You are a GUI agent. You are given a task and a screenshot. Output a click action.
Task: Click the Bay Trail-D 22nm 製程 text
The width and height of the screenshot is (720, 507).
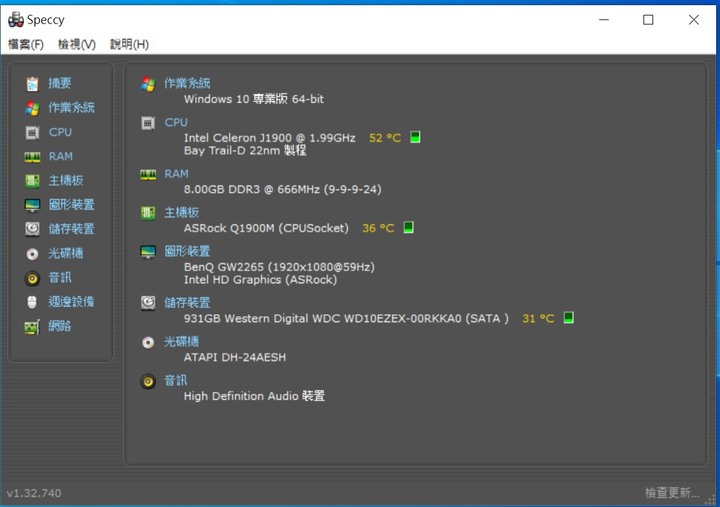(x=245, y=151)
